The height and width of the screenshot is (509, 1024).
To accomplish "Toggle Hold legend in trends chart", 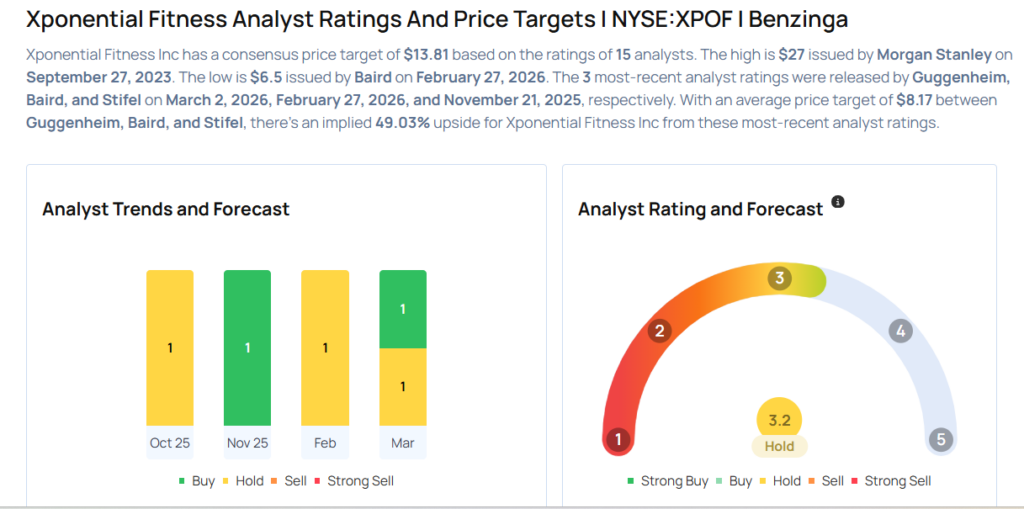I will pyautogui.click(x=243, y=481).
